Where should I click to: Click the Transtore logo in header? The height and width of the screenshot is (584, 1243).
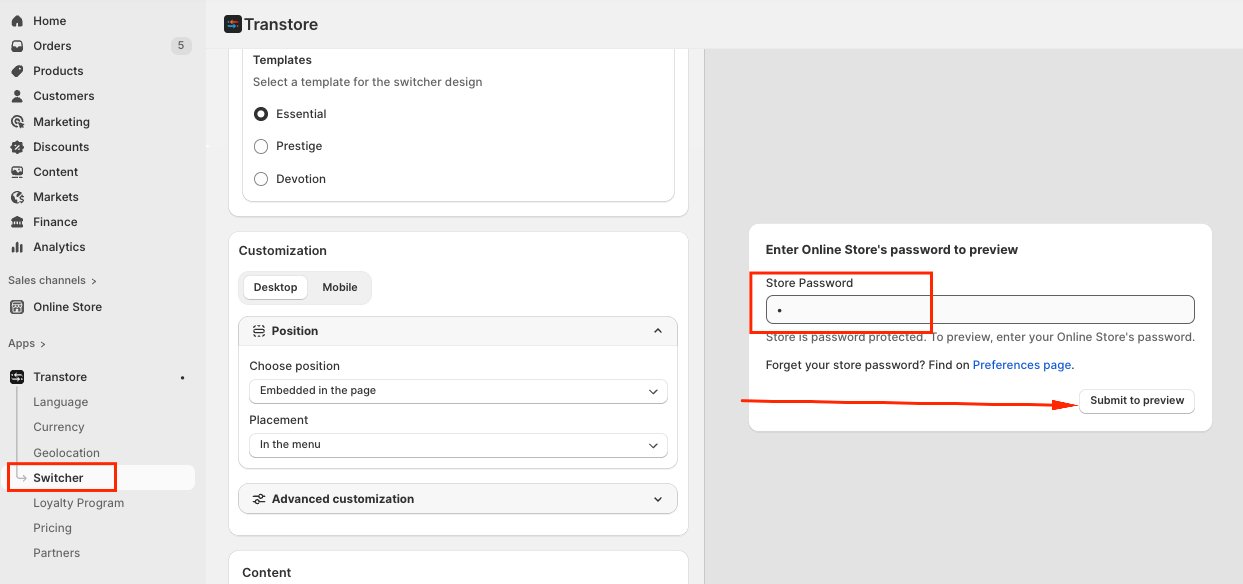[233, 24]
